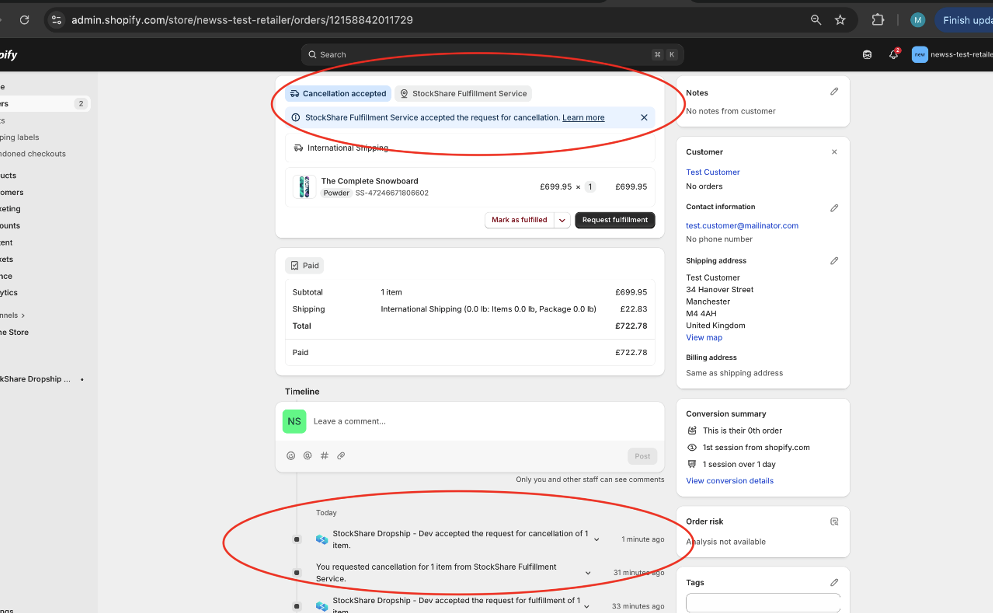Click the mention (@) icon in comment box
This screenshot has width=993, height=613.
coord(307,456)
